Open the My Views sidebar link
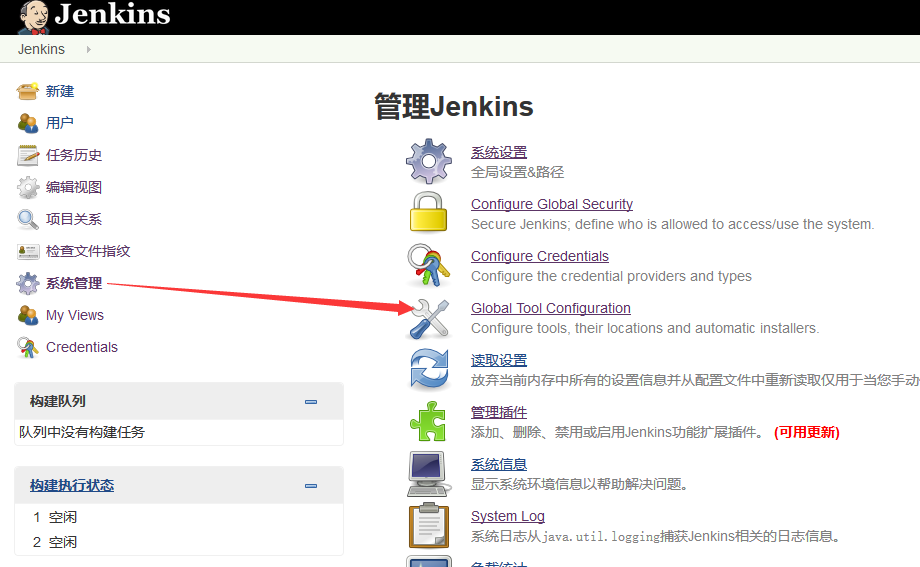920x567 pixels. tap(75, 315)
